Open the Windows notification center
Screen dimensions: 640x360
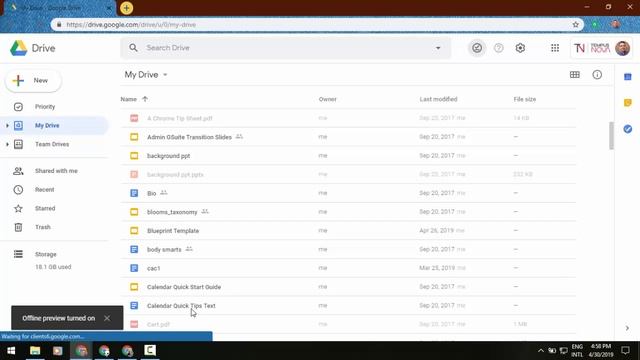point(625,351)
